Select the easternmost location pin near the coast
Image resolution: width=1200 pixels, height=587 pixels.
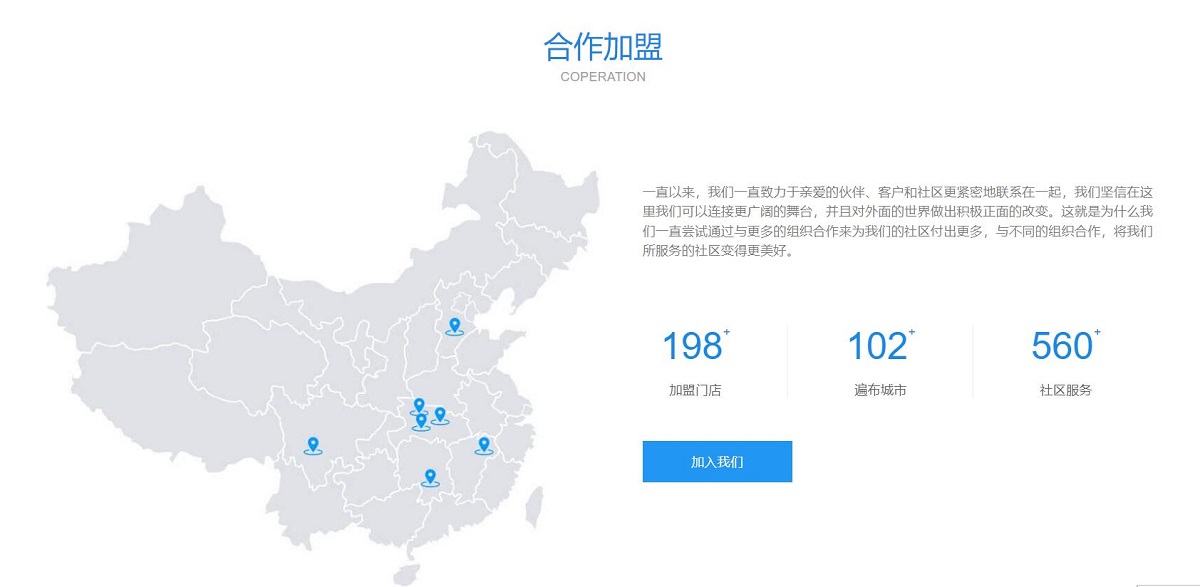coord(483,445)
